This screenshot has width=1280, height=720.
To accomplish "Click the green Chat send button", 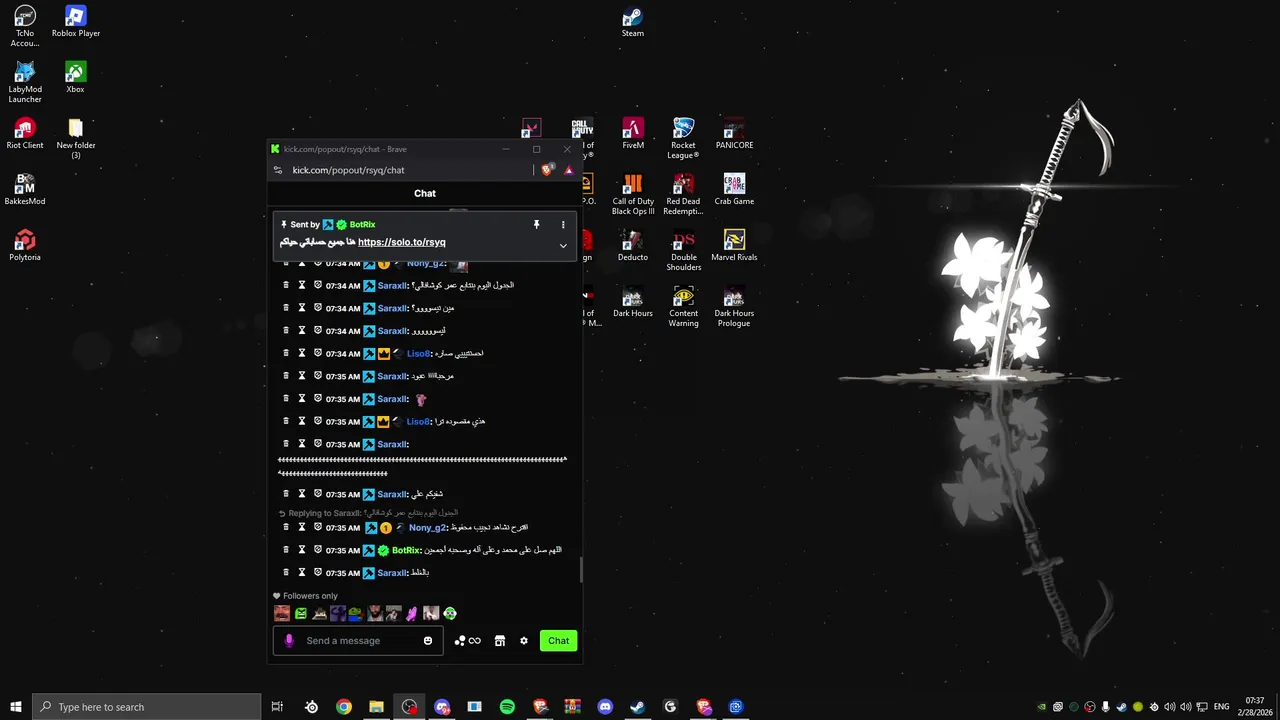I will point(558,641).
